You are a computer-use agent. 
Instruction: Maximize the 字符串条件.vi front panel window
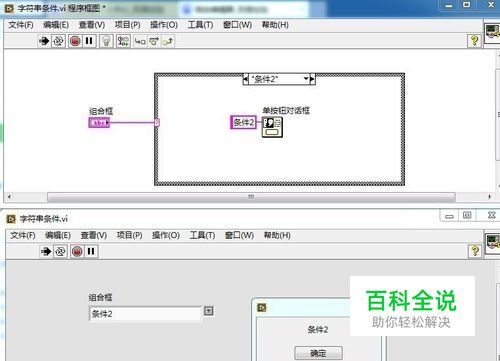pos(467,215)
